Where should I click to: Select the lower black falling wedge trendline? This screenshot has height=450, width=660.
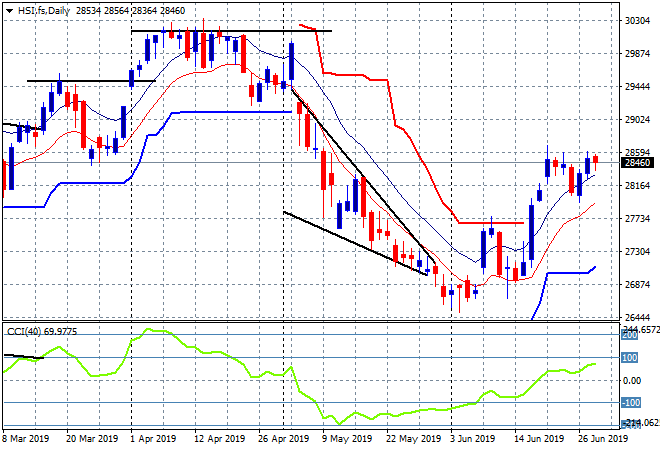[355, 243]
